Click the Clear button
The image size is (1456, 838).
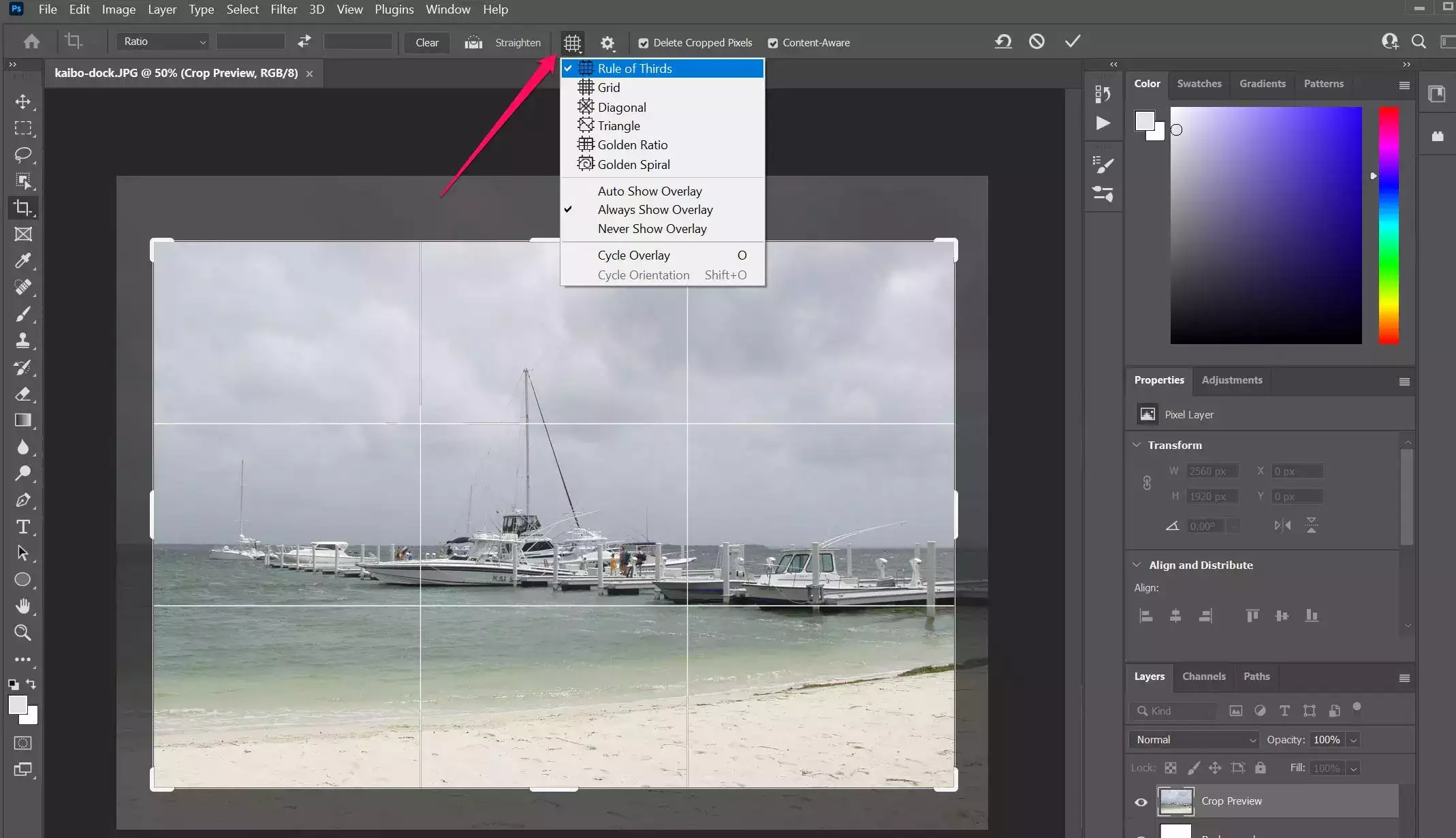click(427, 42)
